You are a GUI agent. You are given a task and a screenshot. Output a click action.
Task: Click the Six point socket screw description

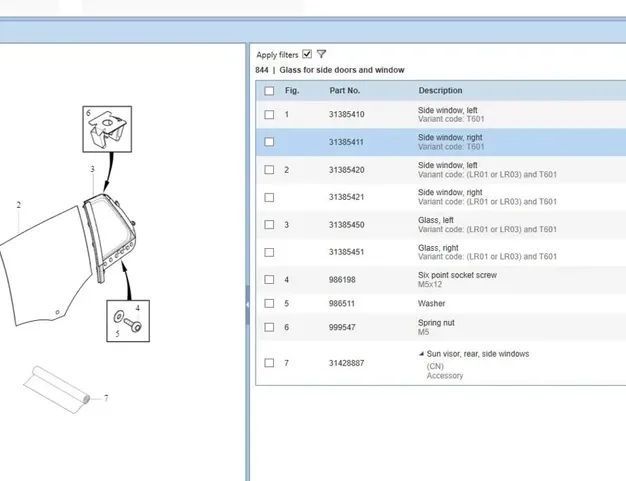(x=456, y=275)
